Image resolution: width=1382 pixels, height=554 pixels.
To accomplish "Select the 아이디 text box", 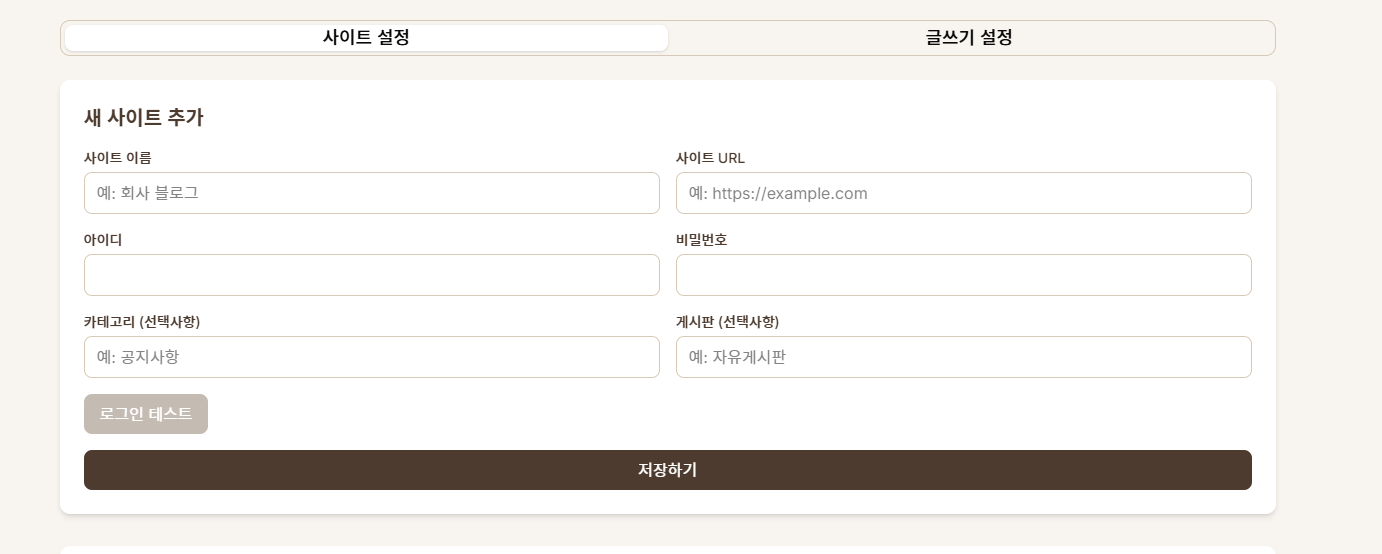I will pos(372,275).
